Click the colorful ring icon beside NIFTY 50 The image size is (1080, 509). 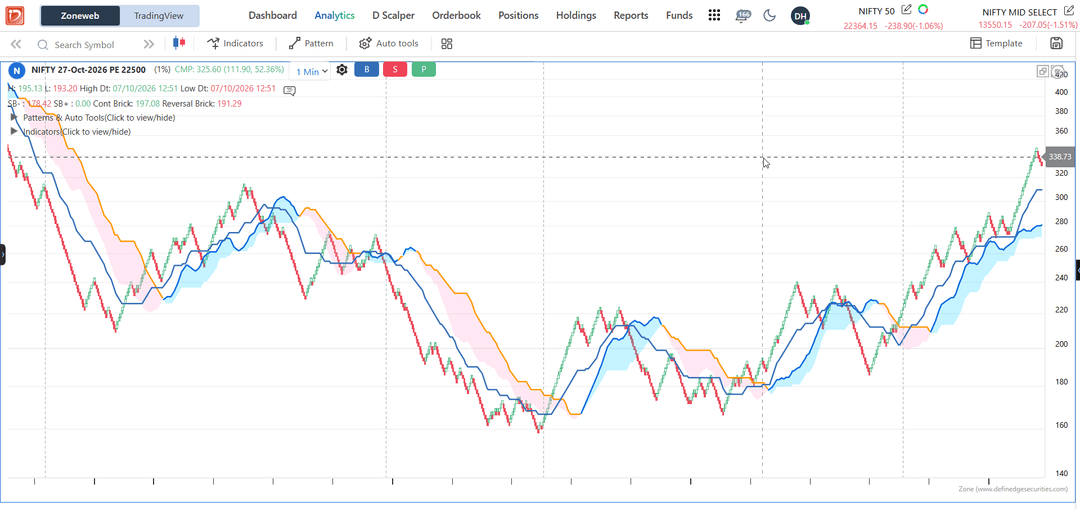point(923,9)
